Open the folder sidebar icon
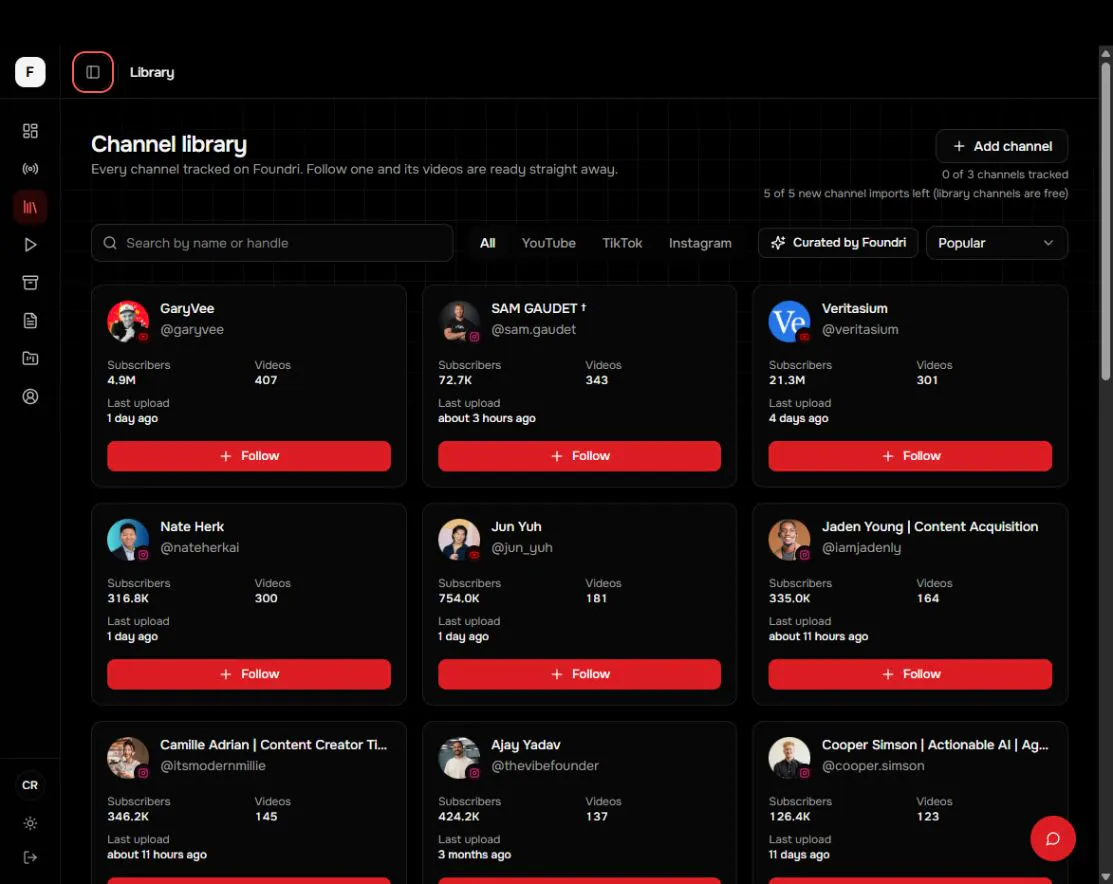Viewport: 1113px width, 884px height. click(30, 359)
